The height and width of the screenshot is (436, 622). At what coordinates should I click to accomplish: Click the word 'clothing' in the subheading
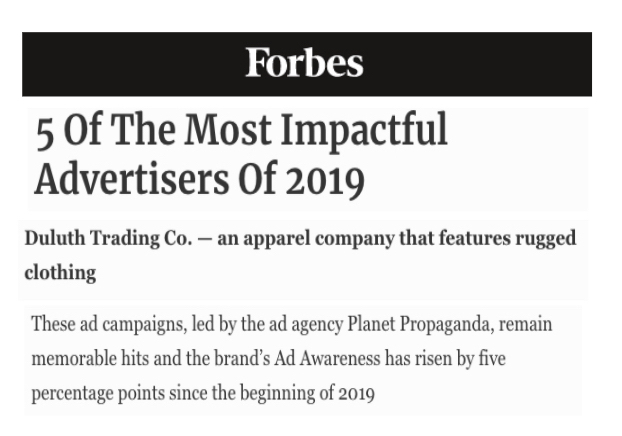(60, 273)
